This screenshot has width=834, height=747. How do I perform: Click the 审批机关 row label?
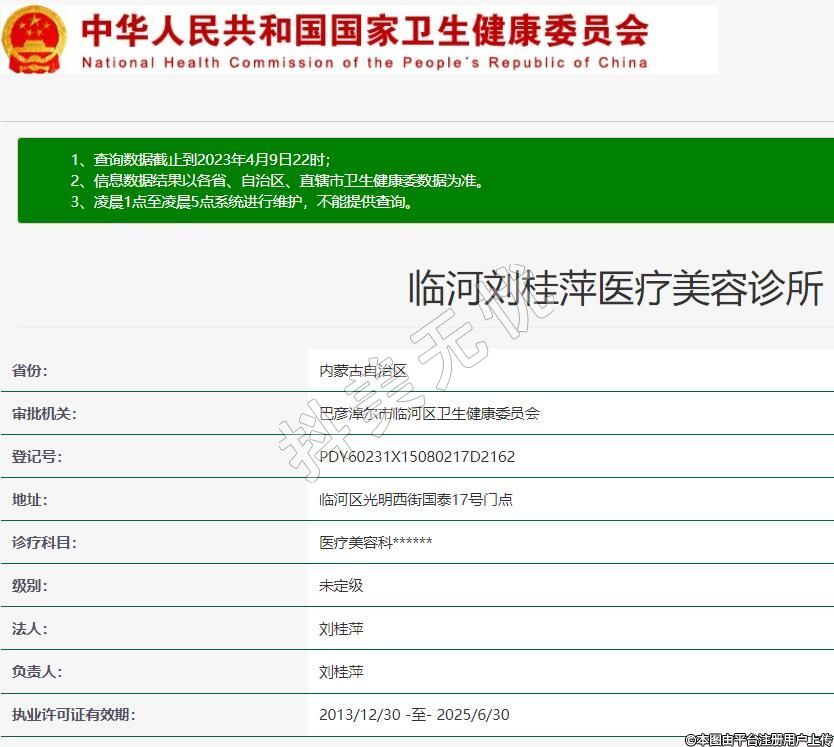(x=44, y=414)
